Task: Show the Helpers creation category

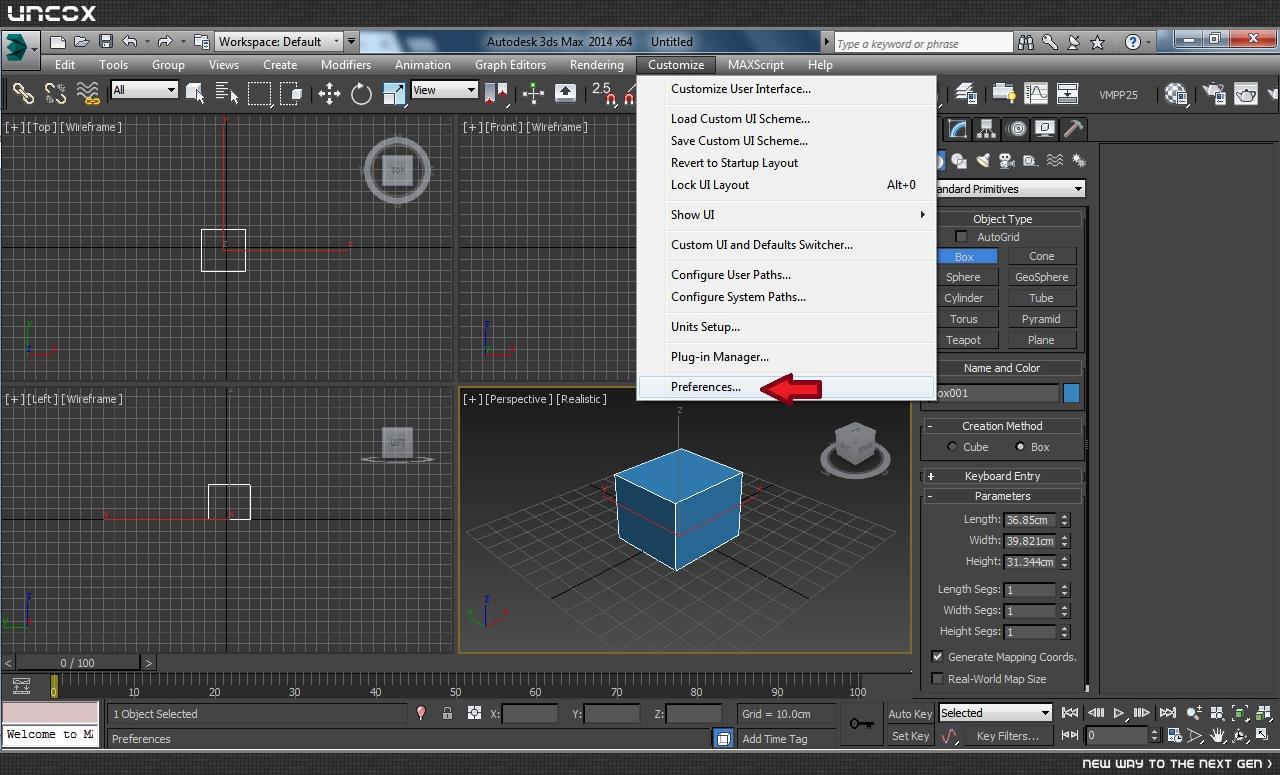Action: (x=1031, y=160)
